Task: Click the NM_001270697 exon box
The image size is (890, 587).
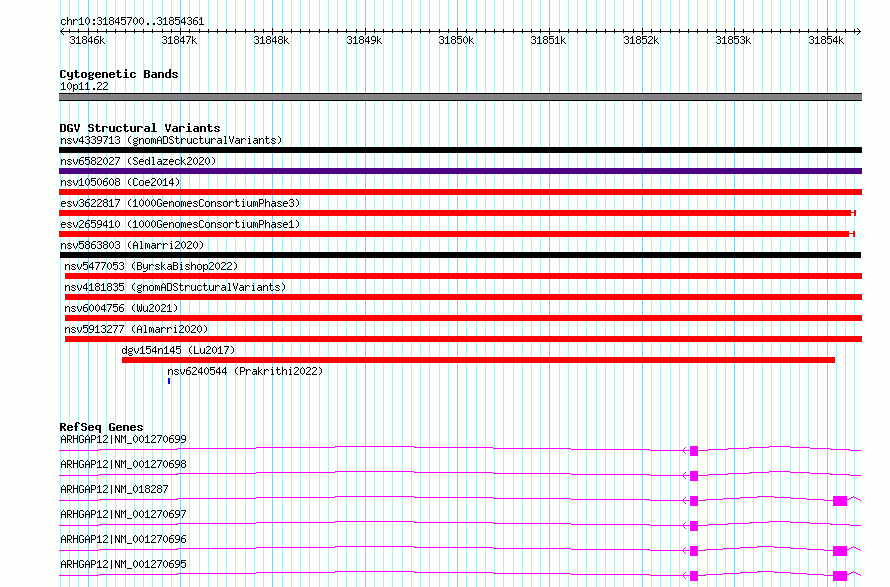Action: [x=694, y=526]
